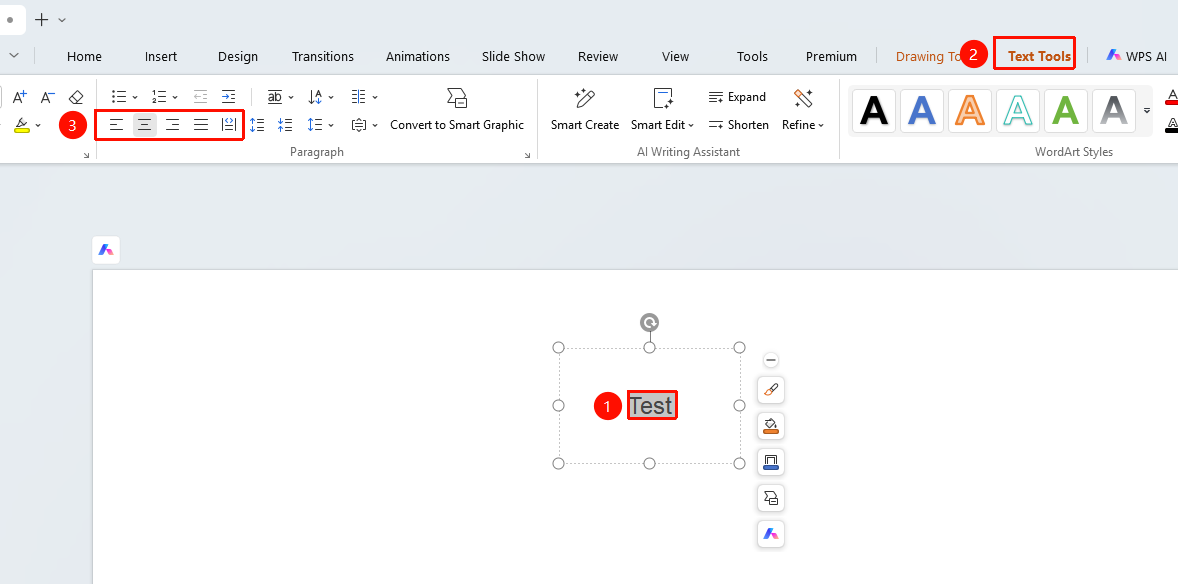Viewport: 1178px width, 584px height.
Task: Apply the gray gradient WordArt style
Action: (1114, 111)
